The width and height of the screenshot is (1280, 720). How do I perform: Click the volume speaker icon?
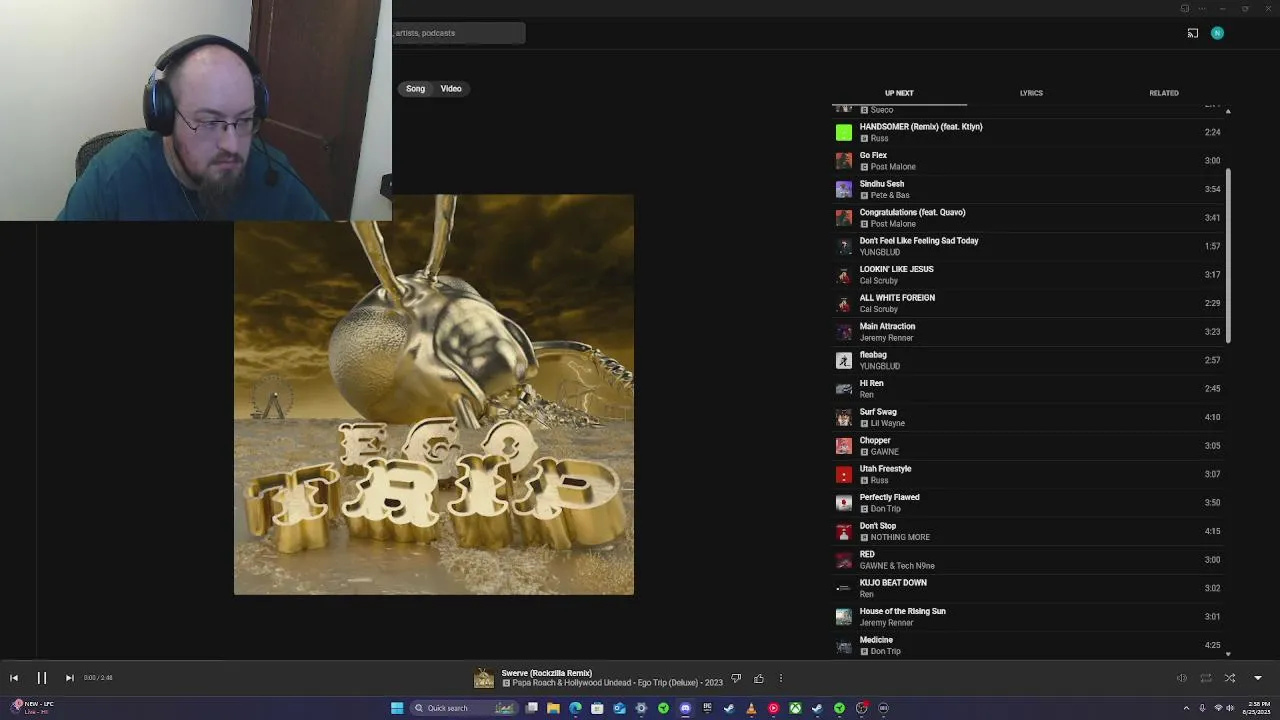click(1181, 678)
